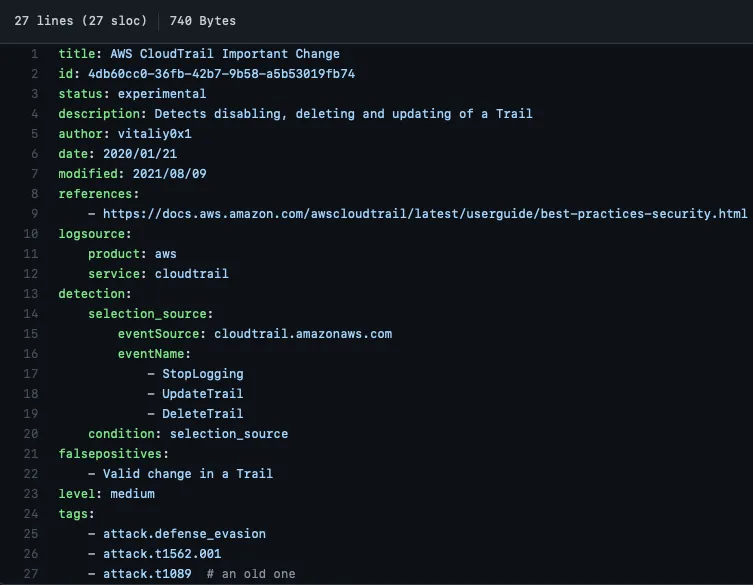Viewport: 753px width, 585px height.
Task: Select line number 9 in the gutter
Action: [x=35, y=214]
